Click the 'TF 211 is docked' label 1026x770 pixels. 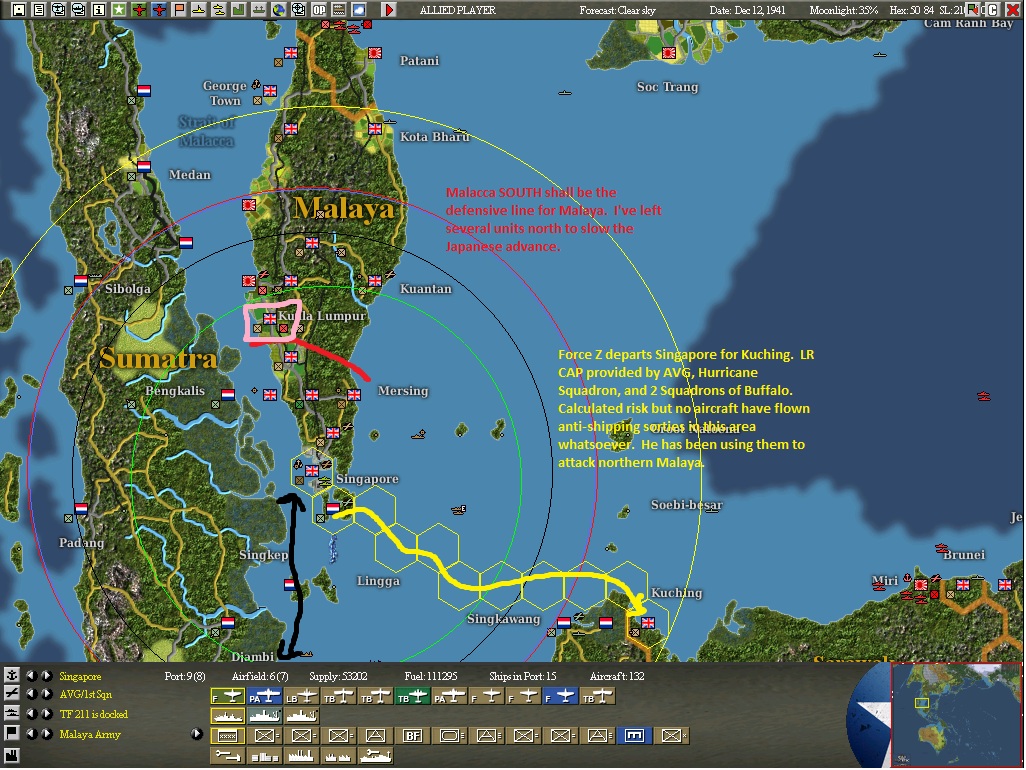pos(94,714)
